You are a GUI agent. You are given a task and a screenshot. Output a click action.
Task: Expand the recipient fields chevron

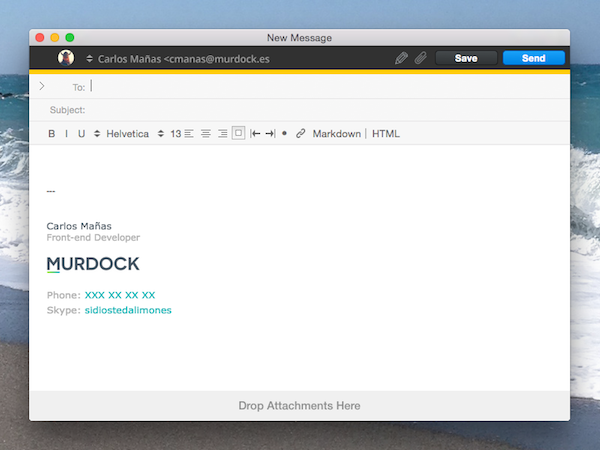42,86
